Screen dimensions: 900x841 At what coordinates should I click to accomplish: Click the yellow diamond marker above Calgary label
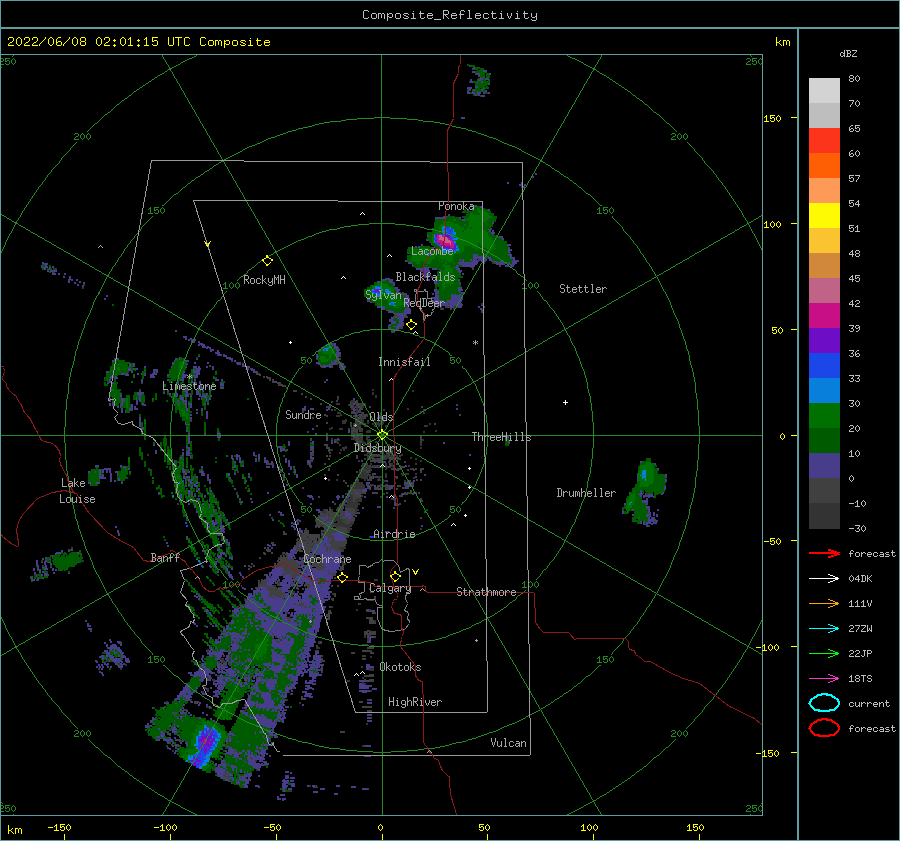pos(395,576)
